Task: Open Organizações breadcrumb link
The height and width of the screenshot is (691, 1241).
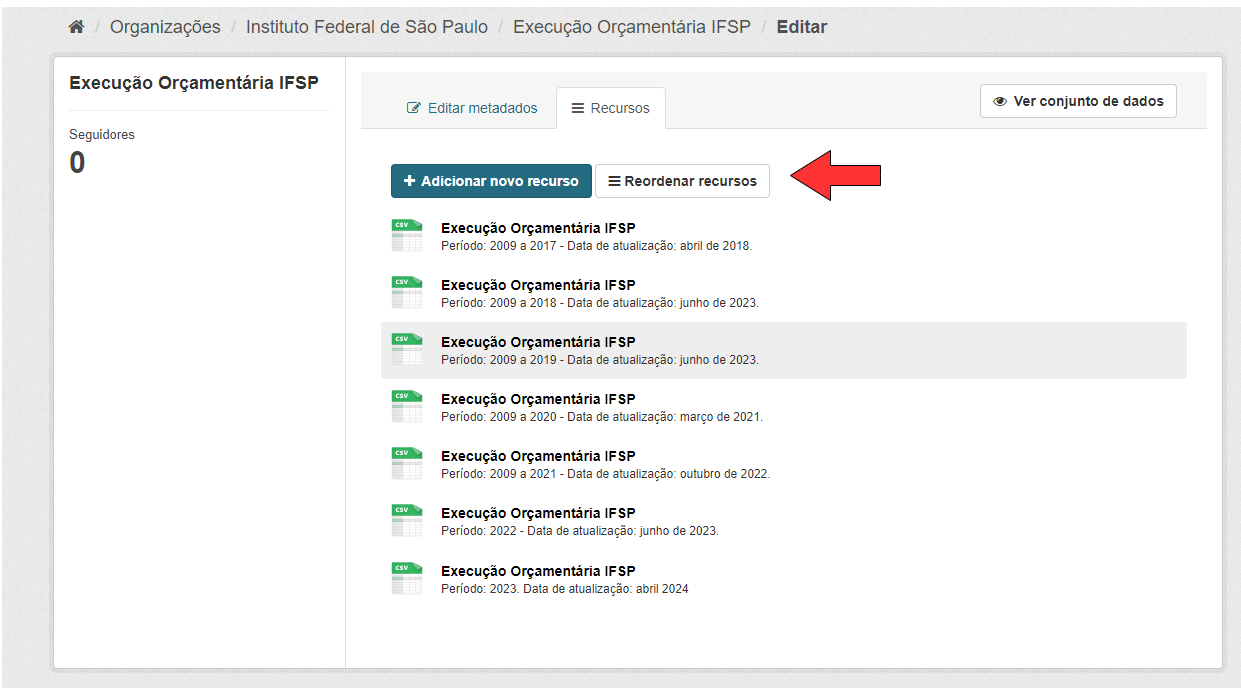Action: click(x=165, y=27)
